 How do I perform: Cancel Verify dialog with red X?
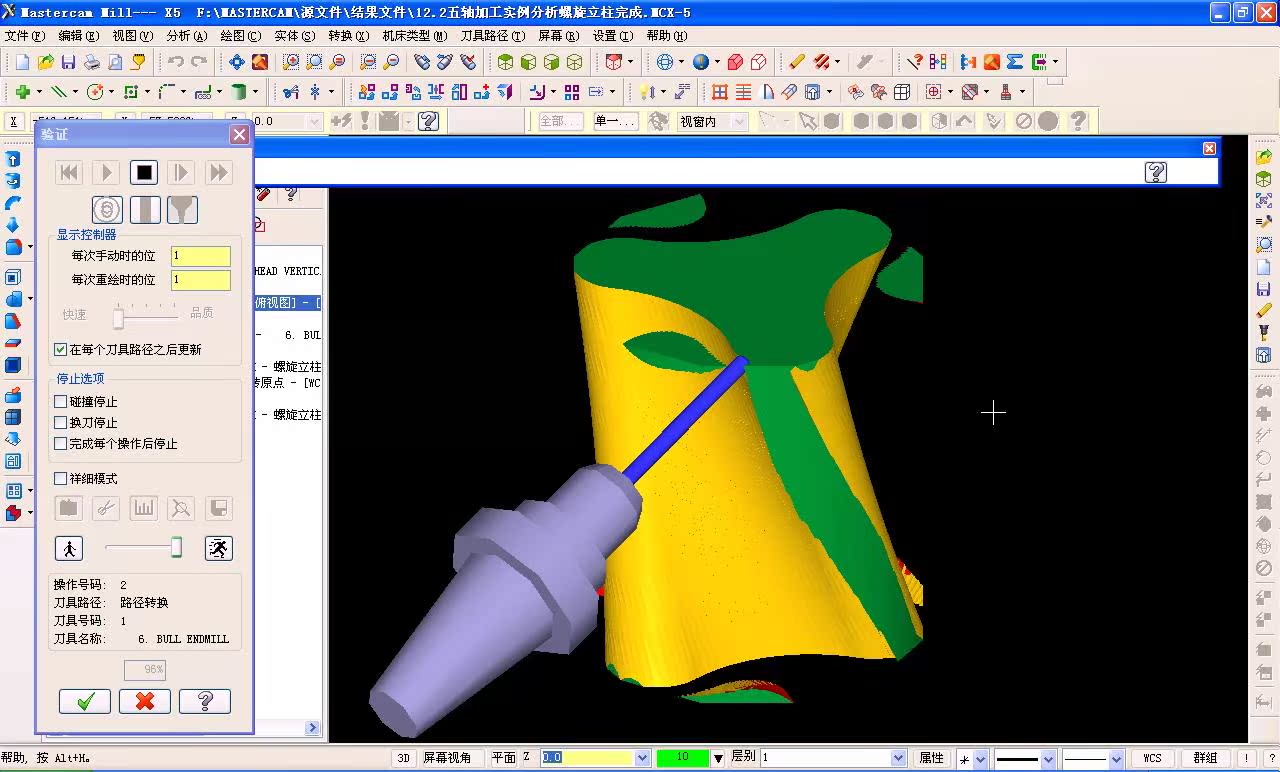pos(145,701)
